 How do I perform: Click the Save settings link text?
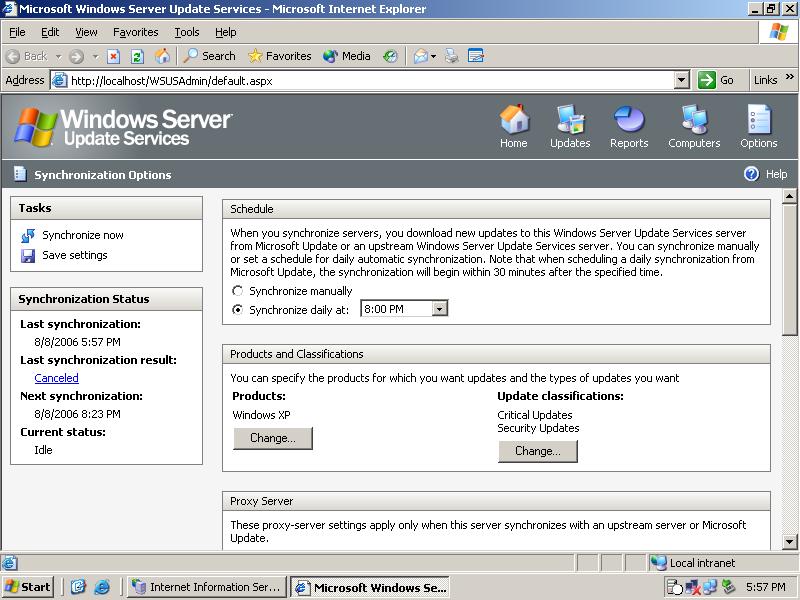75,255
